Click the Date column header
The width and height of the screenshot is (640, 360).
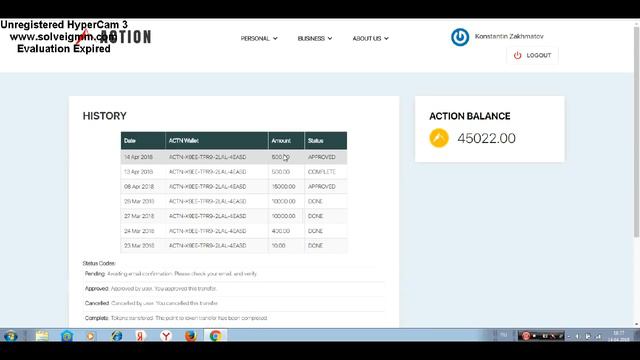143,140
